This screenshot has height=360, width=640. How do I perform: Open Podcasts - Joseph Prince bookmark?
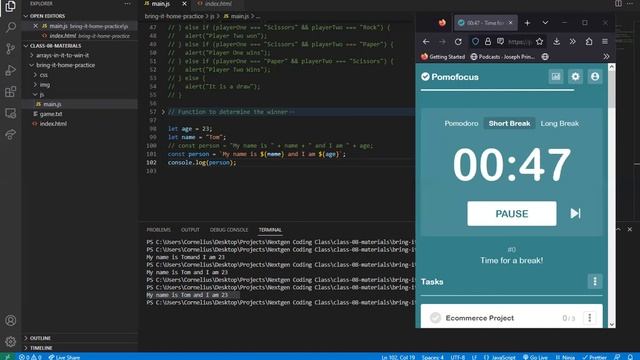coord(502,57)
